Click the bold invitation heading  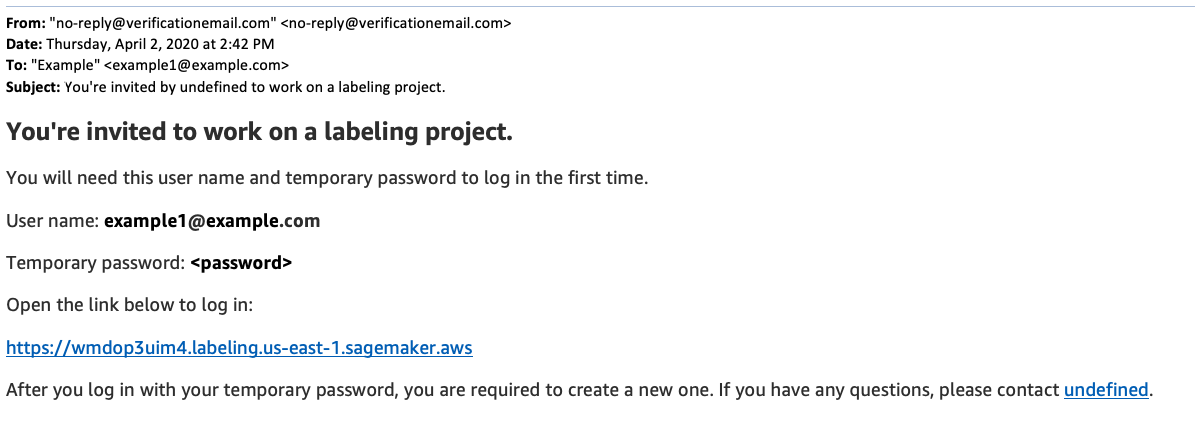[x=259, y=131]
